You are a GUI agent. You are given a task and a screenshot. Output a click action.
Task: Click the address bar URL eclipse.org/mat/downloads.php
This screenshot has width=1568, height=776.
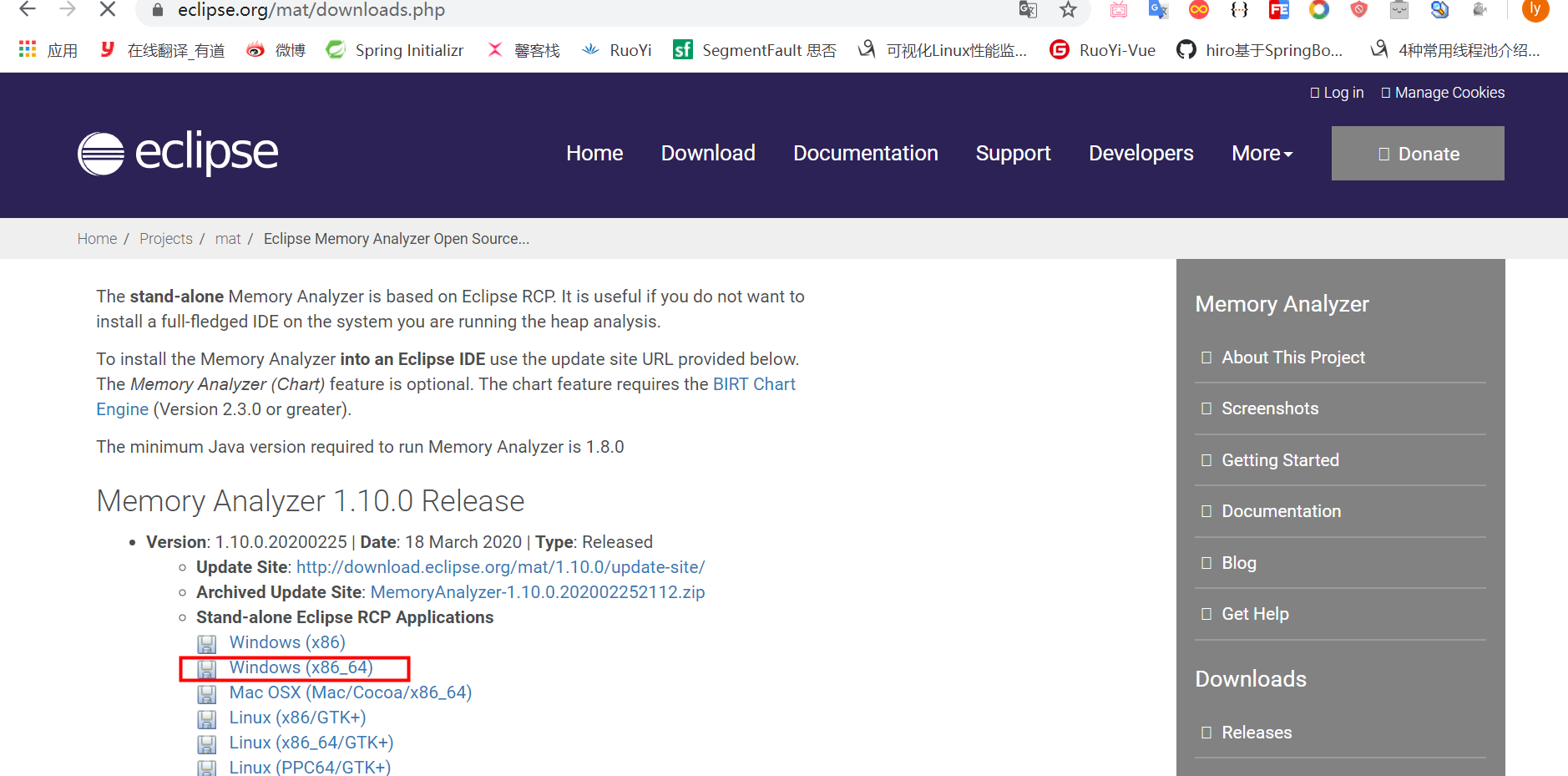[x=311, y=10]
